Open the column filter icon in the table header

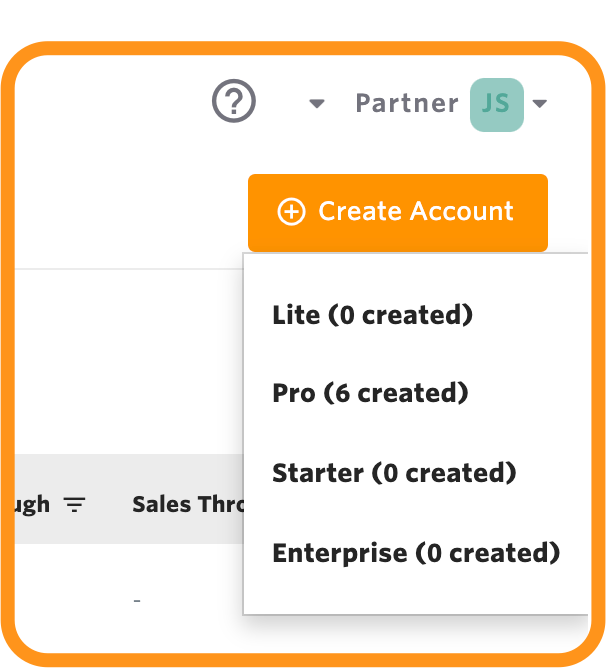75,504
